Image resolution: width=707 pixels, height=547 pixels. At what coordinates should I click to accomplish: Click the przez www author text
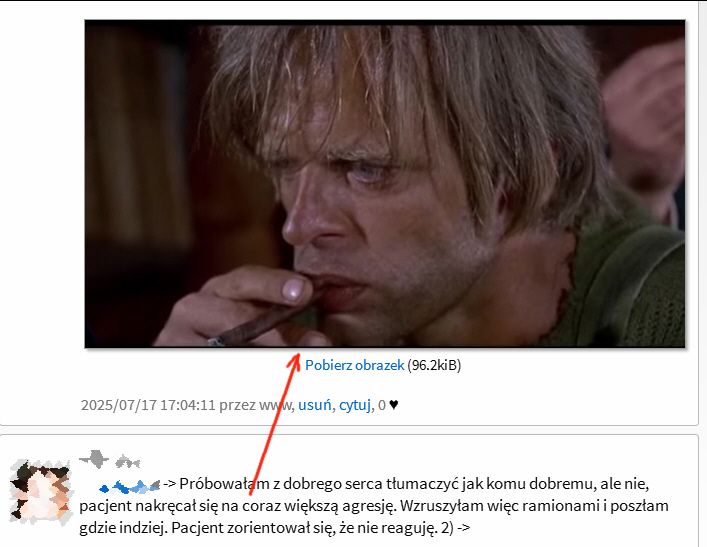257,405
